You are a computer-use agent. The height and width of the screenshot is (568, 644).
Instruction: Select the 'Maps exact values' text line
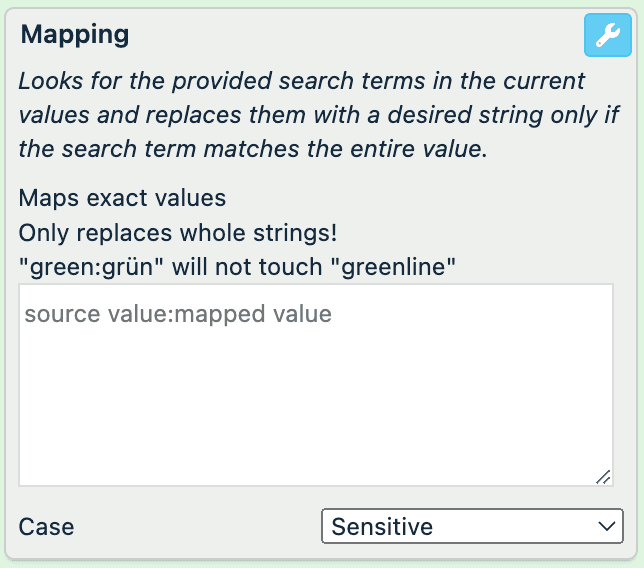tap(123, 199)
